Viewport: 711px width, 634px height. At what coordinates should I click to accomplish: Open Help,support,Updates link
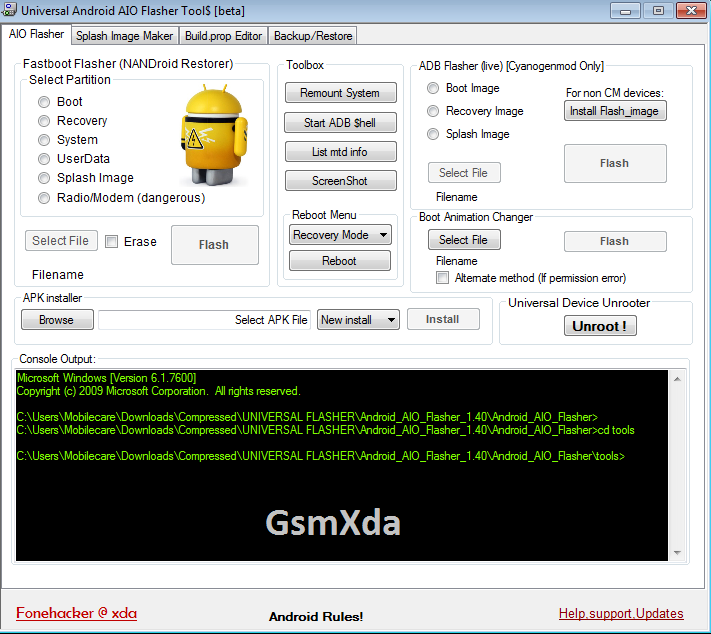click(621, 614)
